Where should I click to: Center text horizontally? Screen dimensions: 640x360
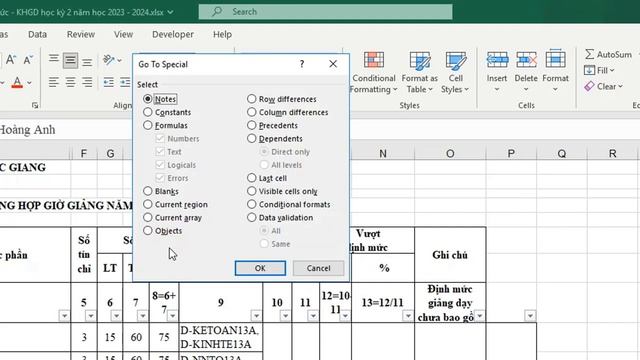(70, 82)
